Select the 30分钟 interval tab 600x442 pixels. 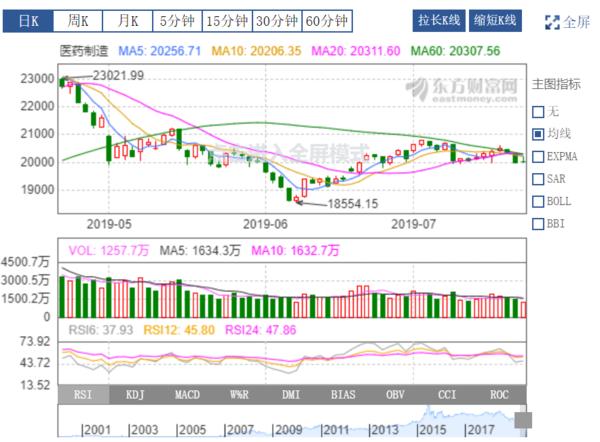coord(277,21)
